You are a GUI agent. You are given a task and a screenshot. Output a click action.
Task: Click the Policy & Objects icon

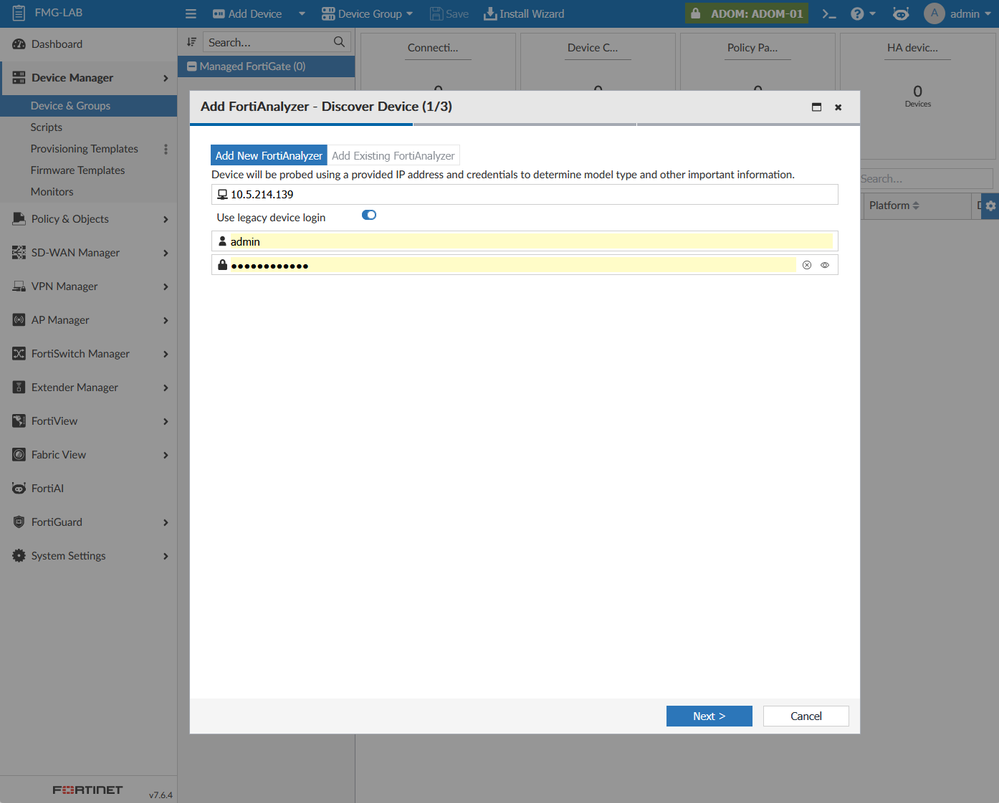click(19, 219)
